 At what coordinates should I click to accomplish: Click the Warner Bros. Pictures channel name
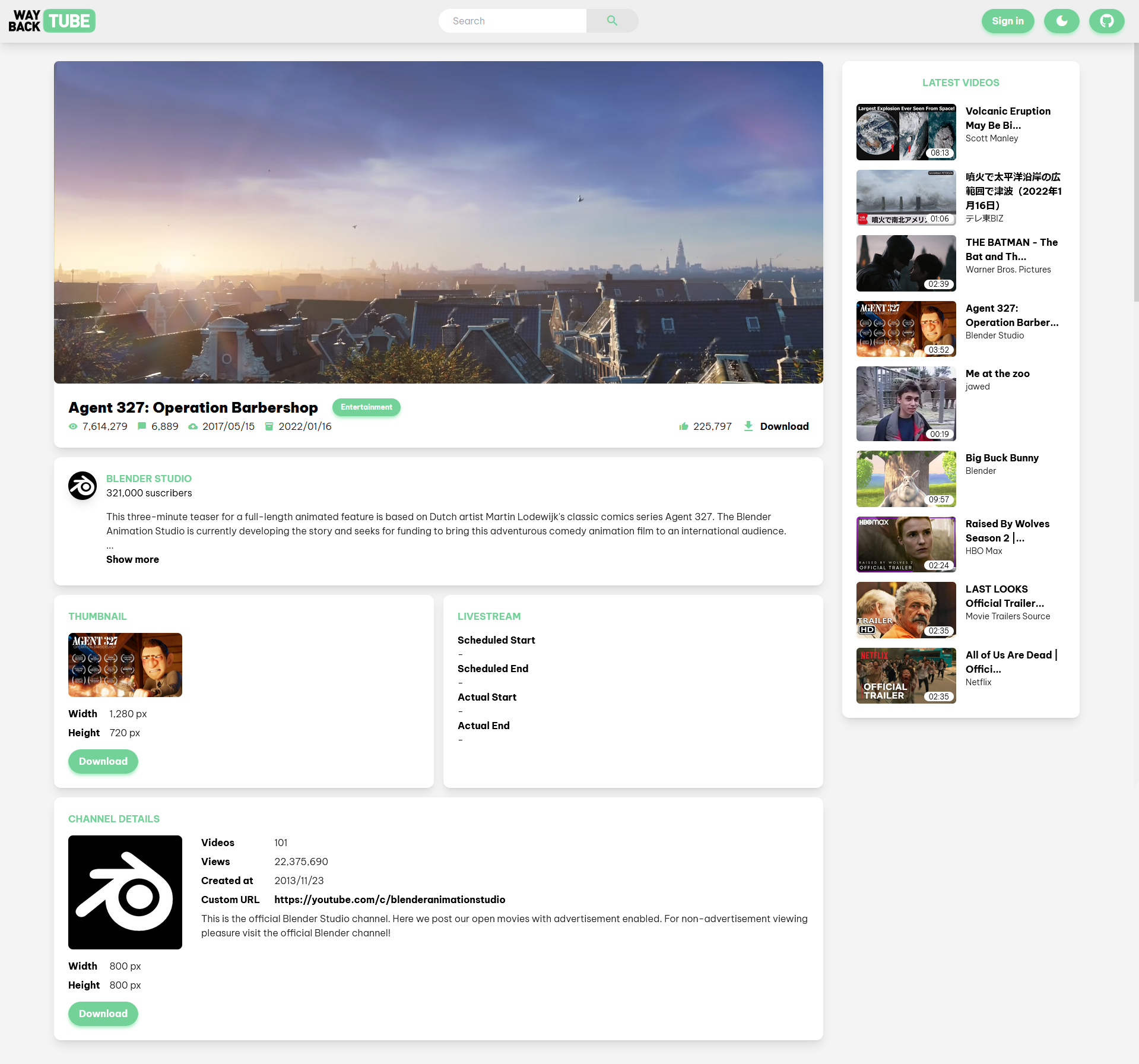(x=1008, y=270)
